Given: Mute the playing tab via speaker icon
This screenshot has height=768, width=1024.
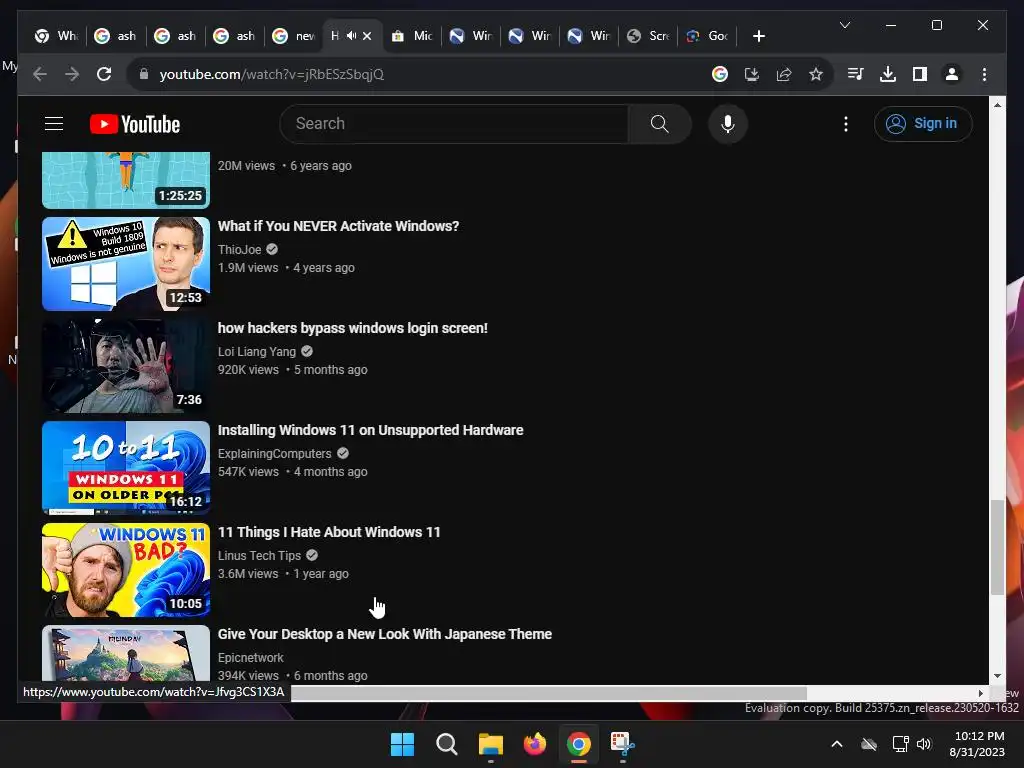Looking at the screenshot, I should click(x=351, y=36).
